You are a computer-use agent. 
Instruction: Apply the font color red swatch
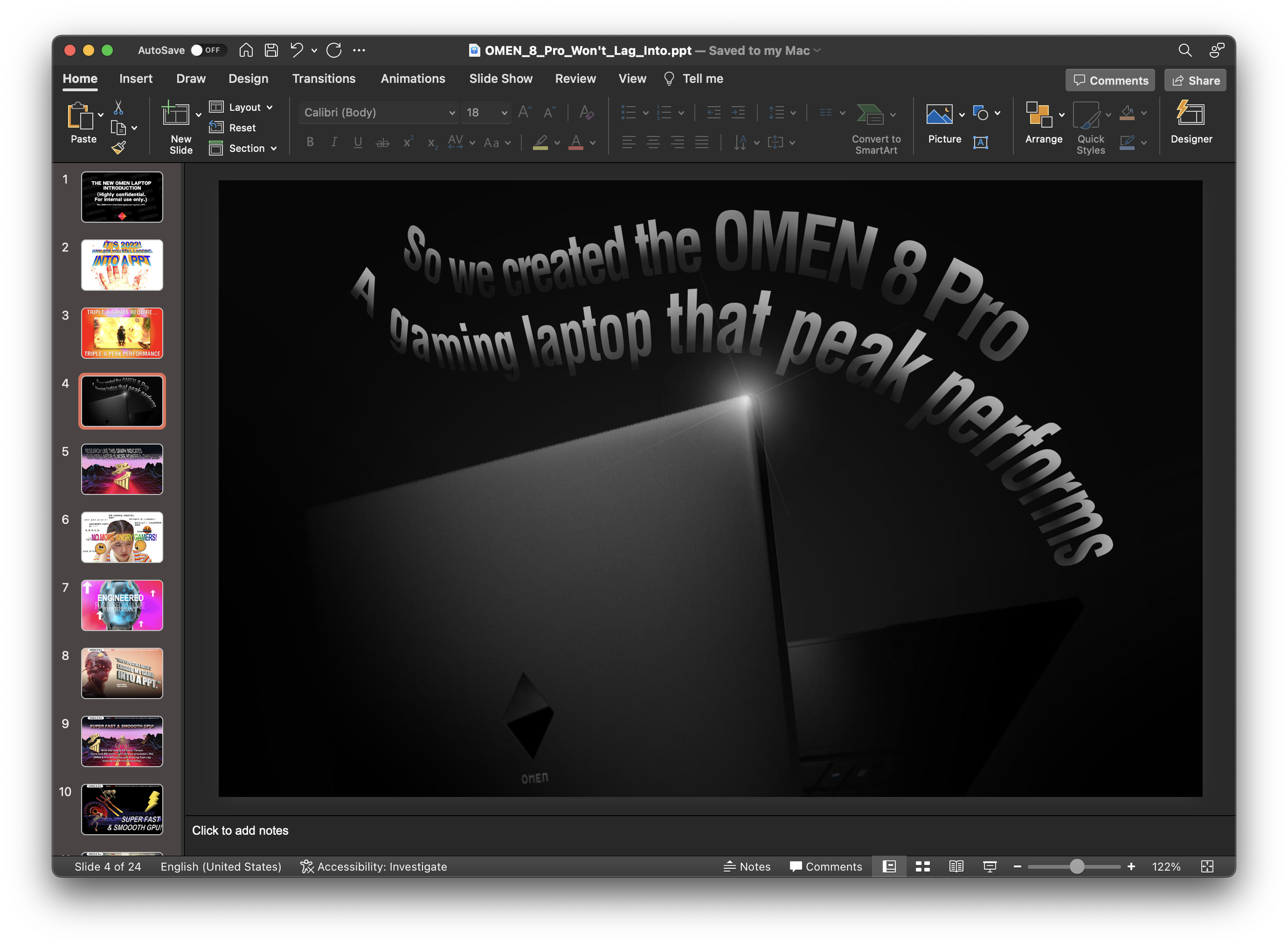click(x=576, y=143)
